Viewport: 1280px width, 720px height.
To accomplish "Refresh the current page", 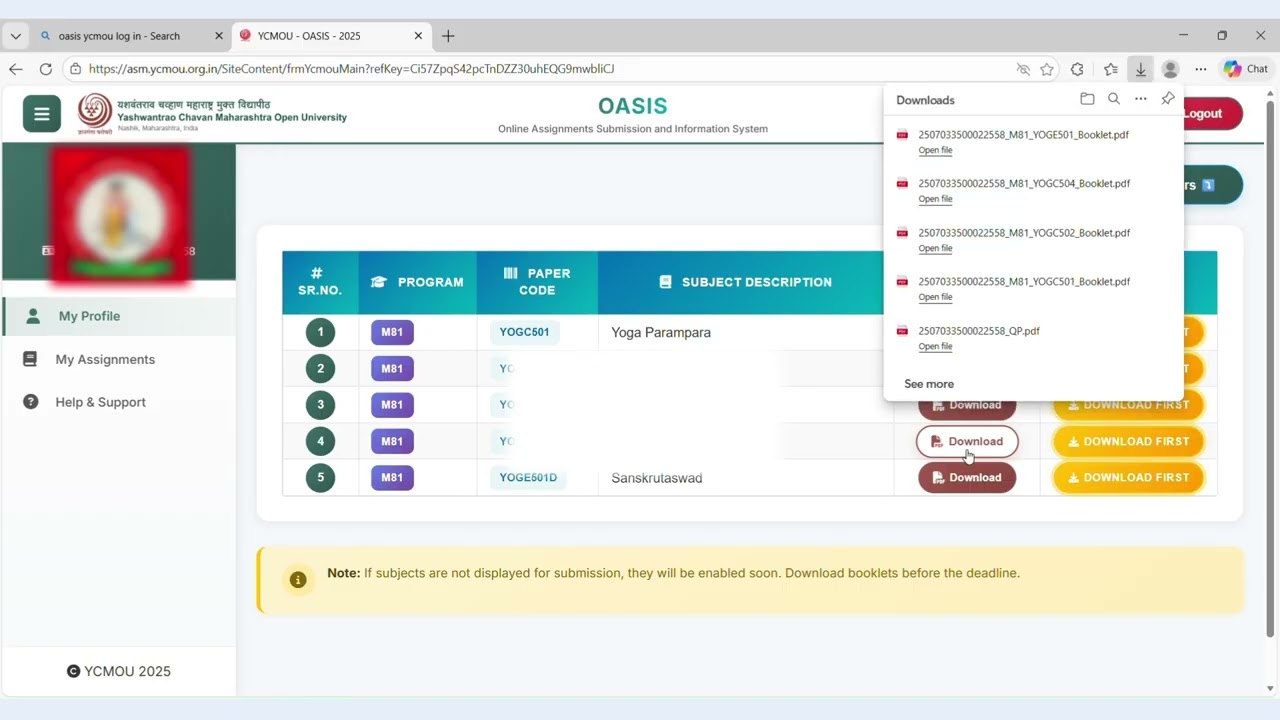I will pyautogui.click(x=45, y=69).
